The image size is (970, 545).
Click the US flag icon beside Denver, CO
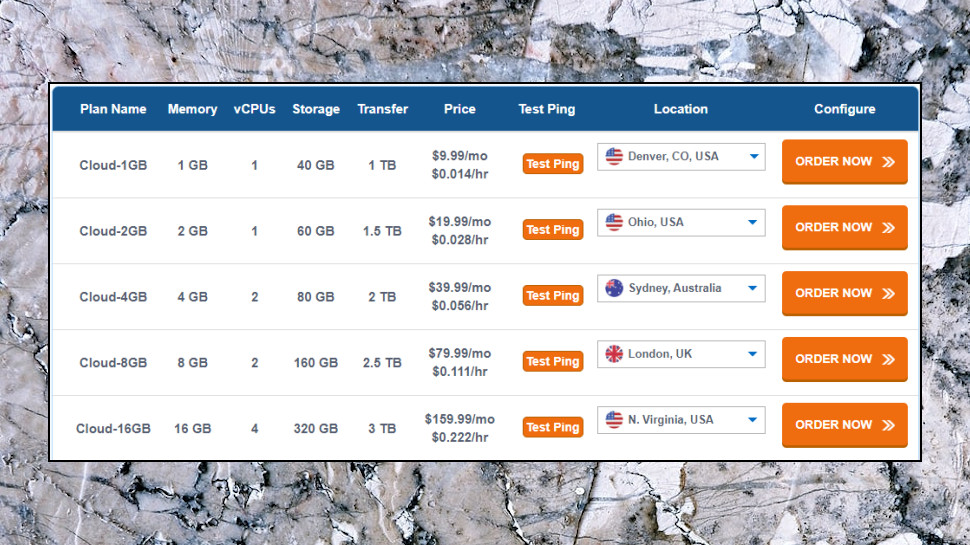click(x=614, y=157)
